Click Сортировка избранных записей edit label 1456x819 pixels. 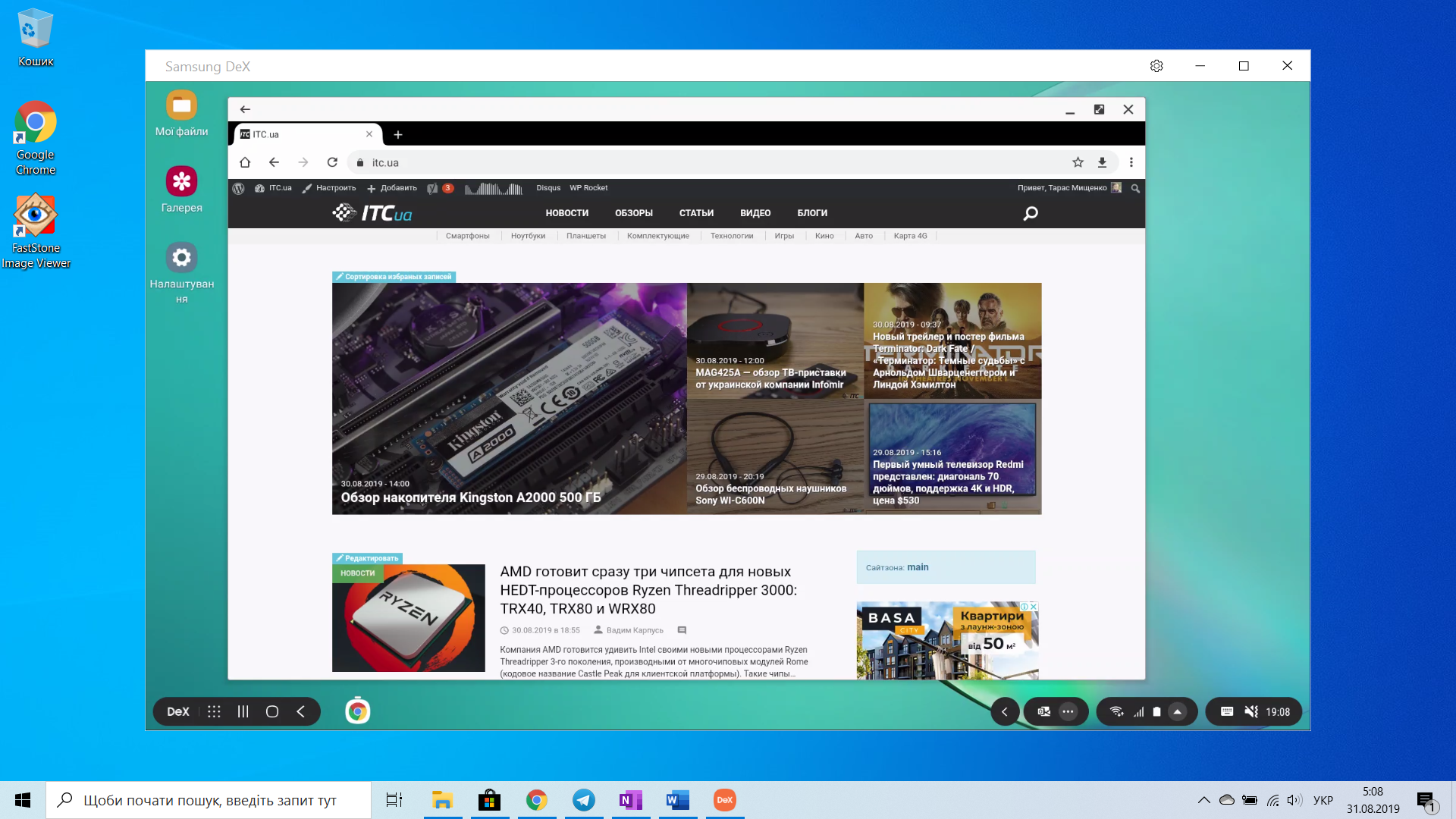point(394,277)
